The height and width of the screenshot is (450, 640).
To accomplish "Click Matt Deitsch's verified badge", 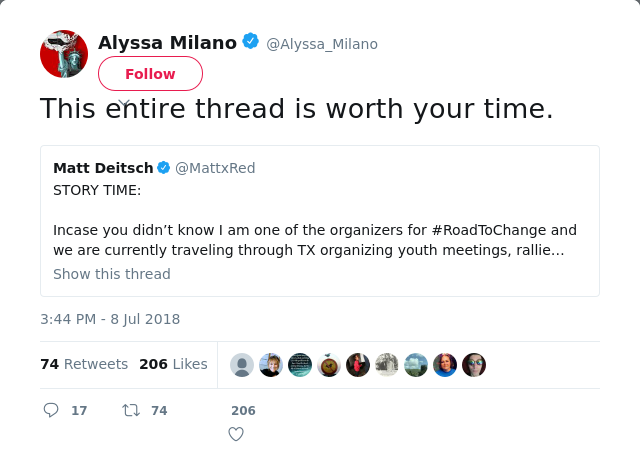I will click(x=164, y=168).
